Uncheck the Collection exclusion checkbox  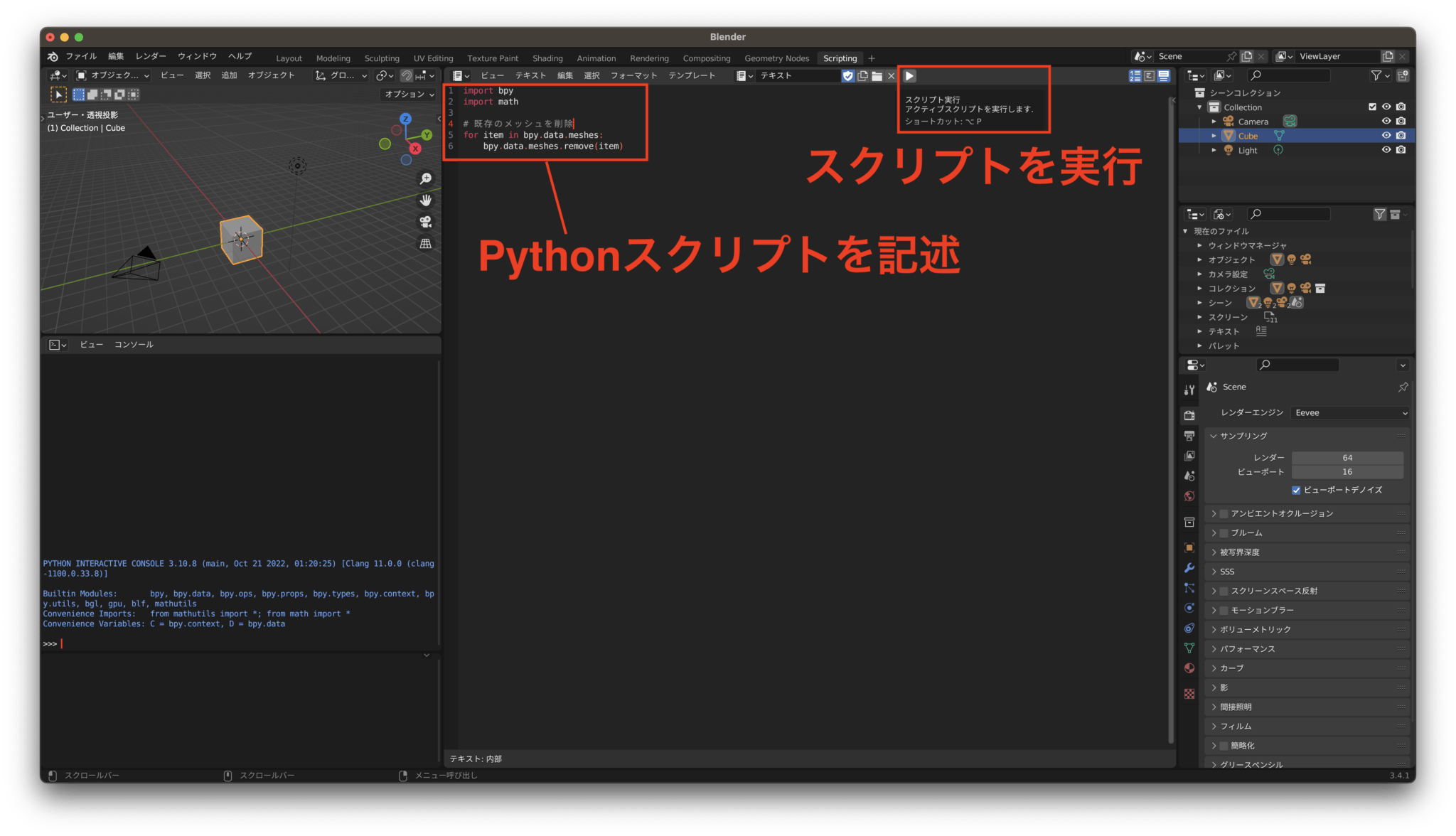click(x=1372, y=107)
